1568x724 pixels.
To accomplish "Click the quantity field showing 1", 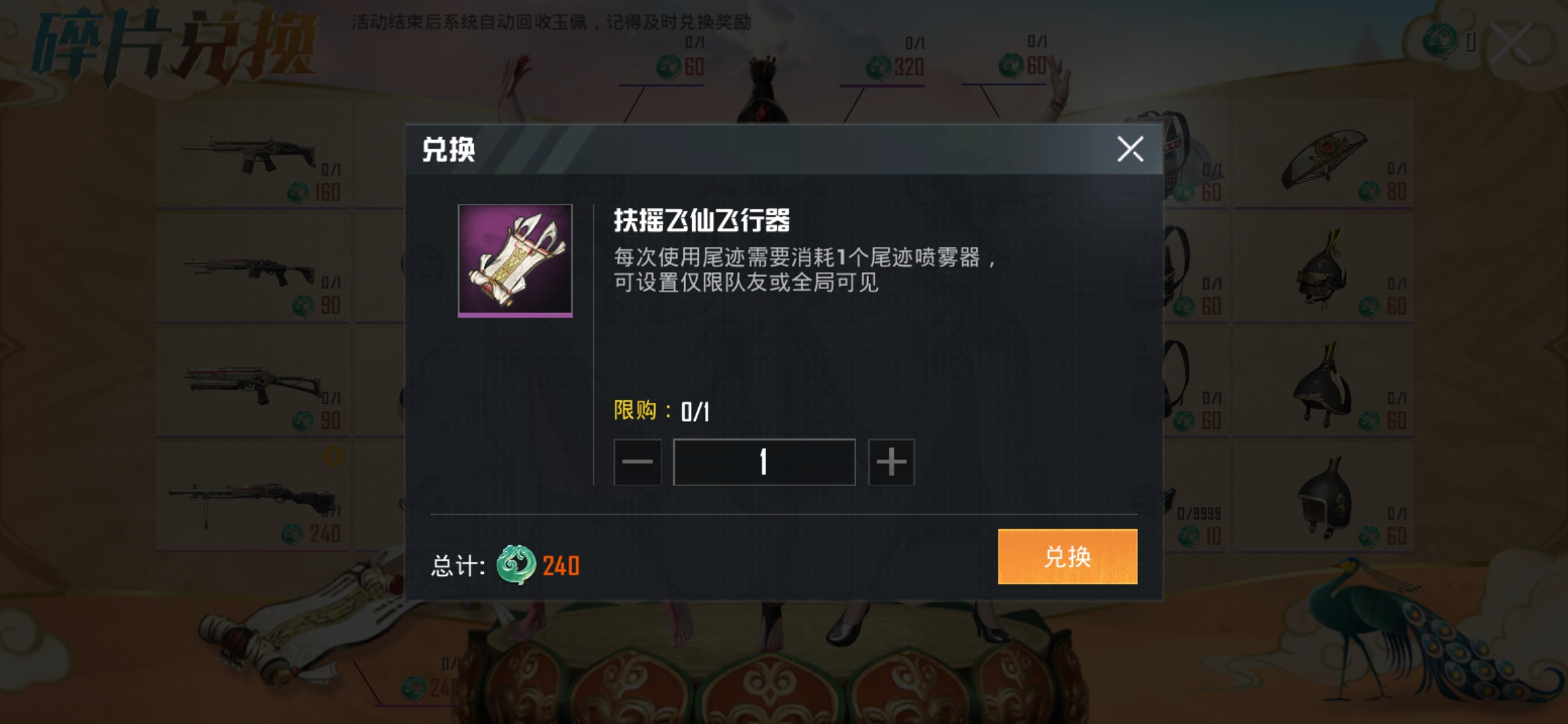I will click(764, 462).
